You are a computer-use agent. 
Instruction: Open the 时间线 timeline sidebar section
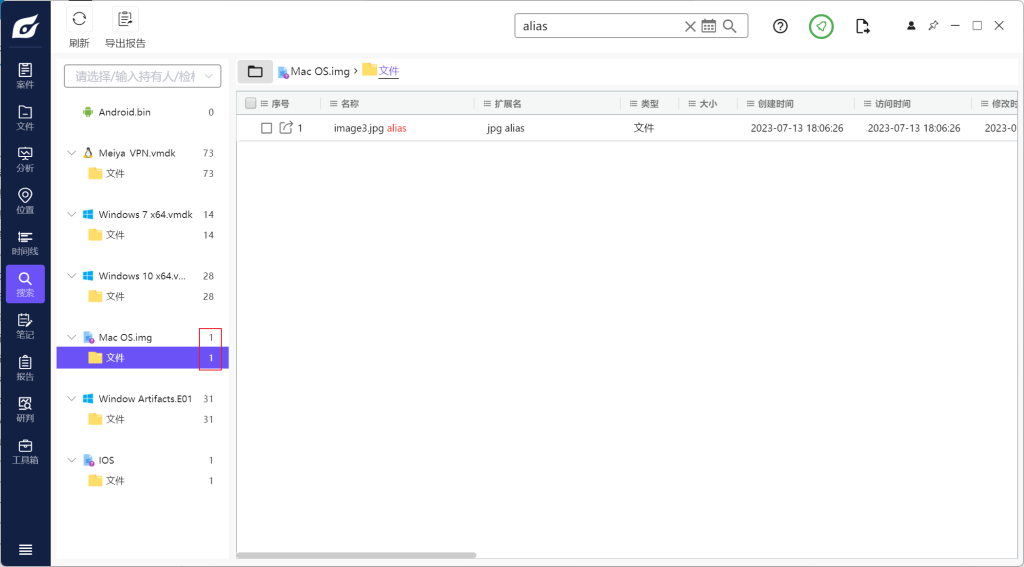coord(25,242)
